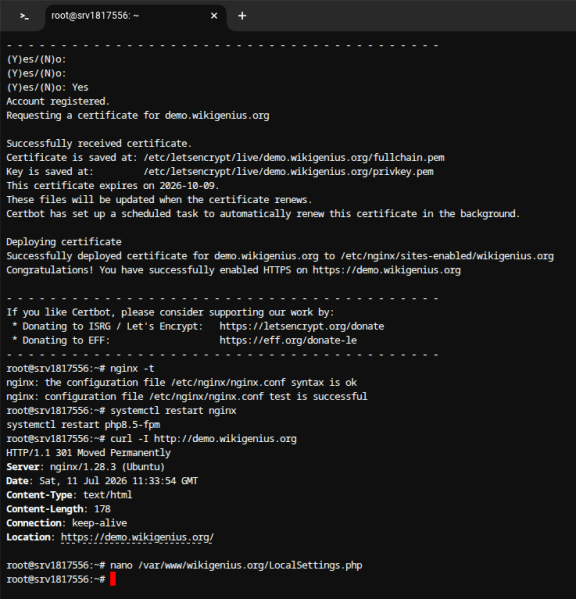Open a new terminal tab with plus
The height and width of the screenshot is (599, 576).
coord(242,16)
